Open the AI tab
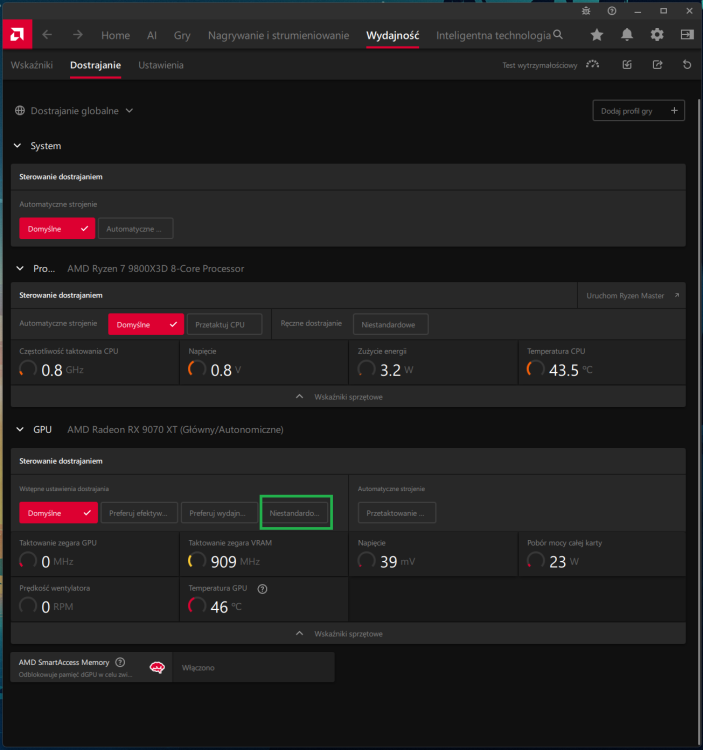Screen dimensions: 703x750 (152, 35)
